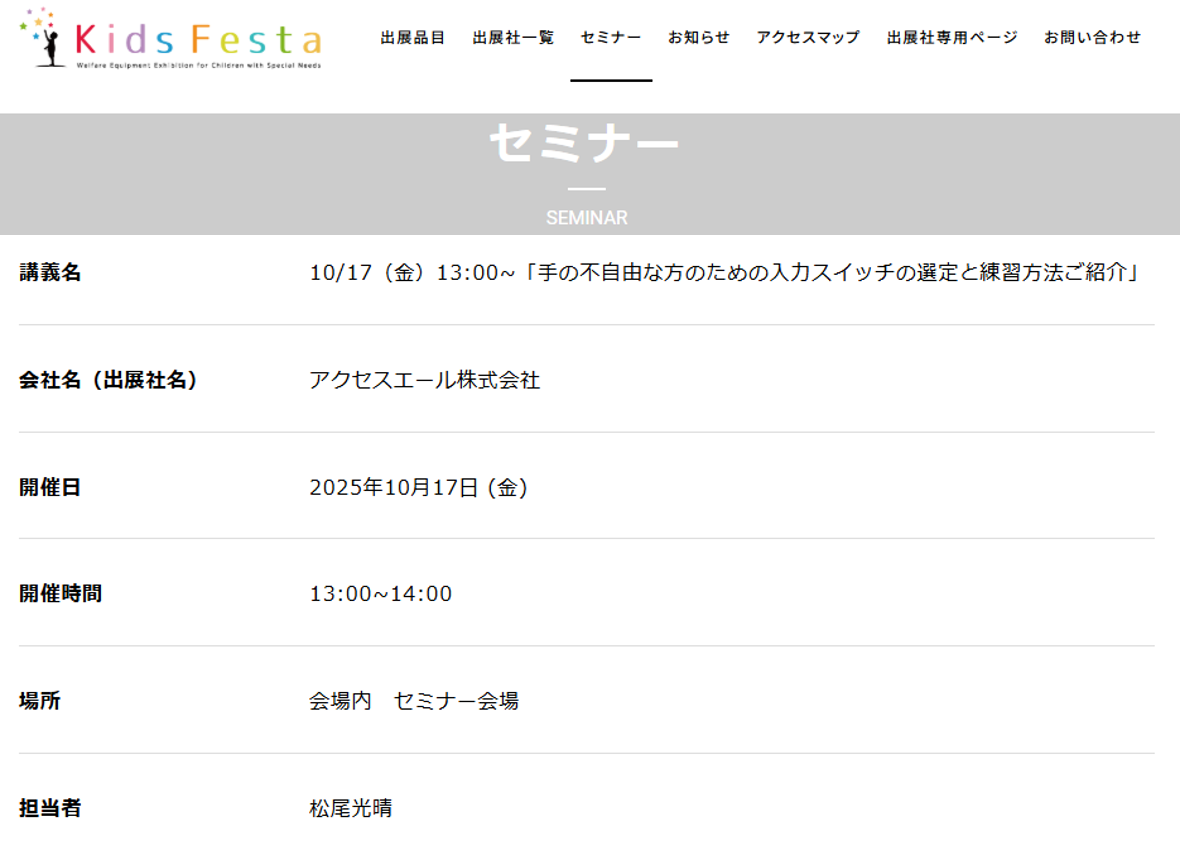The width and height of the screenshot is (1180, 850).
Task: Open the 出展品目 menu item
Action: (412, 38)
